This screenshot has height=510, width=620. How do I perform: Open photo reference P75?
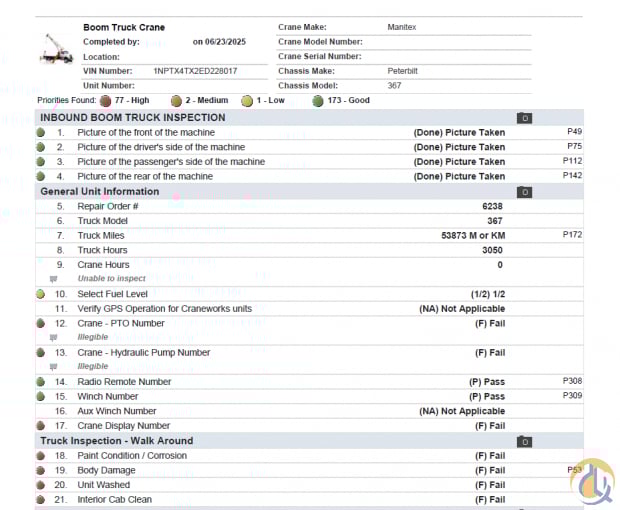574,146
